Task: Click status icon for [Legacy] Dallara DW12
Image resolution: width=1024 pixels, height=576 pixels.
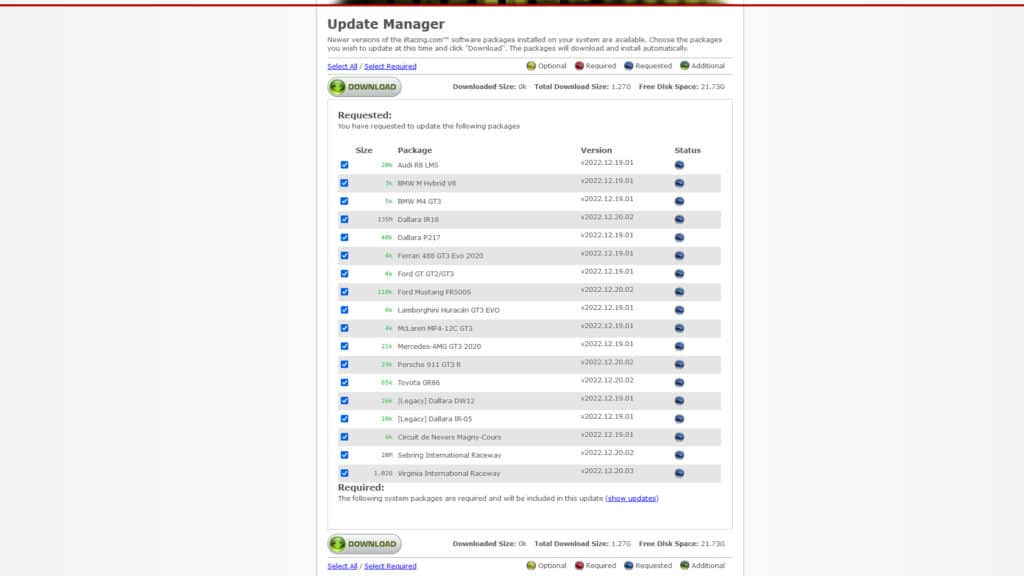Action: (679, 401)
